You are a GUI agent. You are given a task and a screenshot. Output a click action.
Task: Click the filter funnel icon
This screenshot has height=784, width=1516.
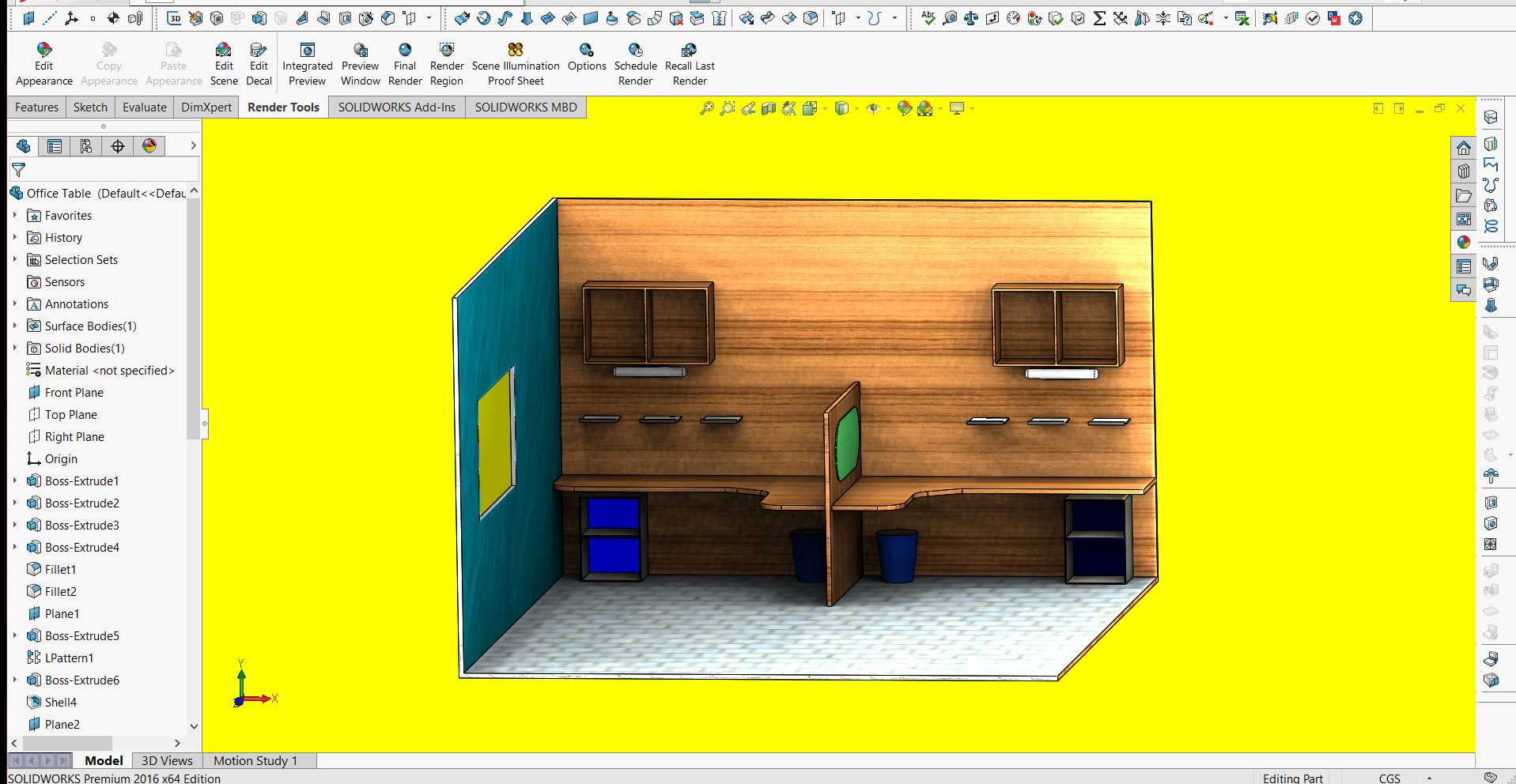(x=19, y=170)
